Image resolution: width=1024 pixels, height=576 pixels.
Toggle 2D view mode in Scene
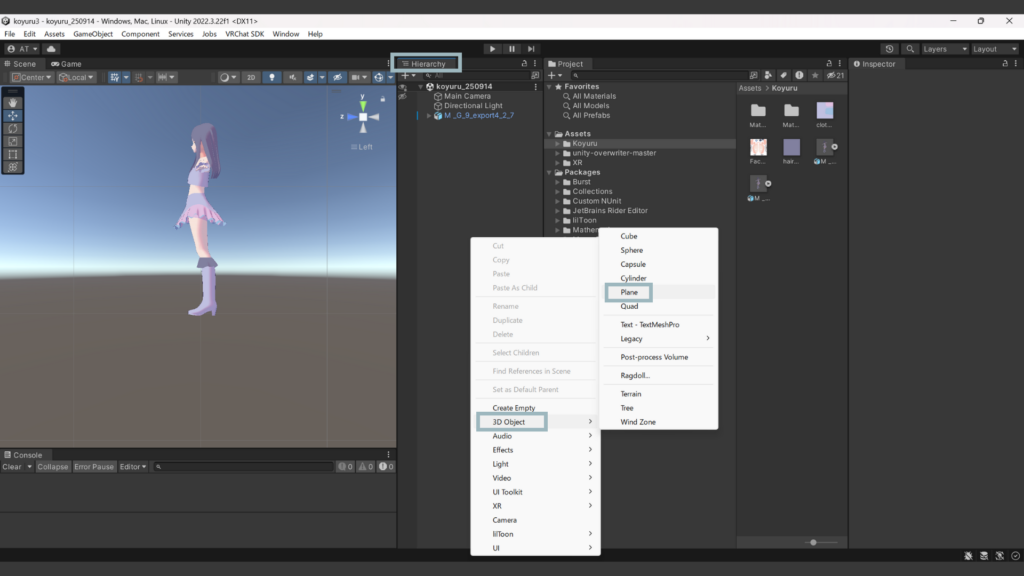coord(251,77)
